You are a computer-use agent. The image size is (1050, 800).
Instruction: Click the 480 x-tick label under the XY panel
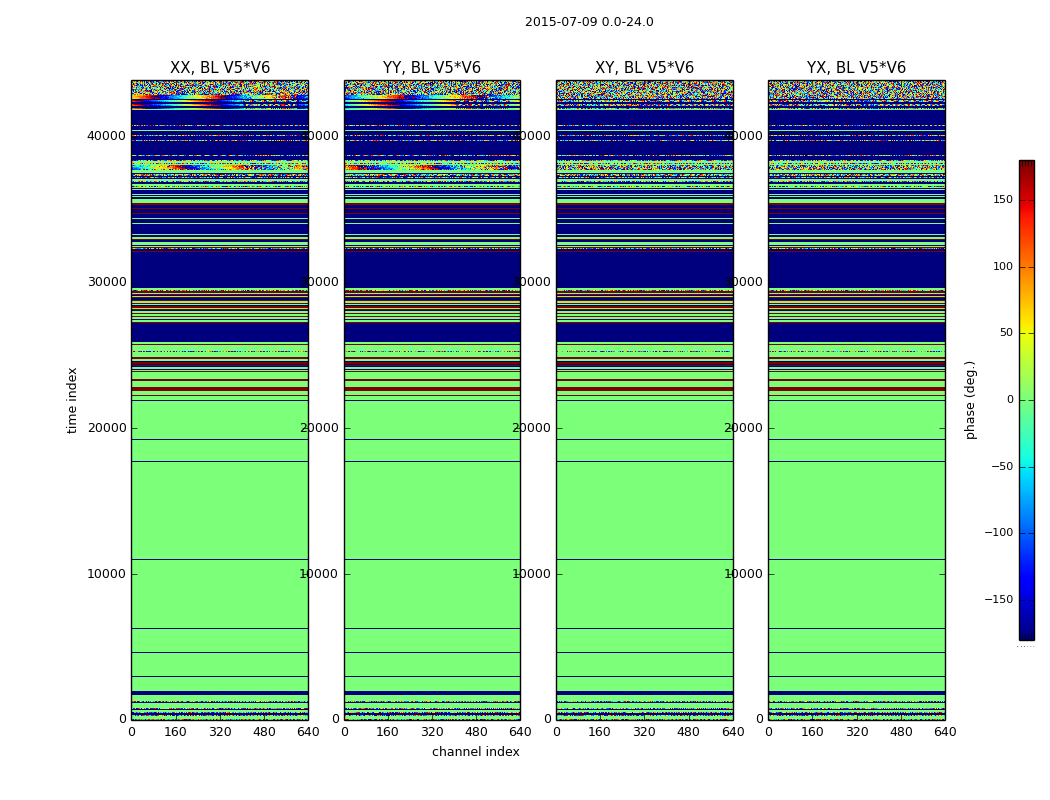(689, 732)
